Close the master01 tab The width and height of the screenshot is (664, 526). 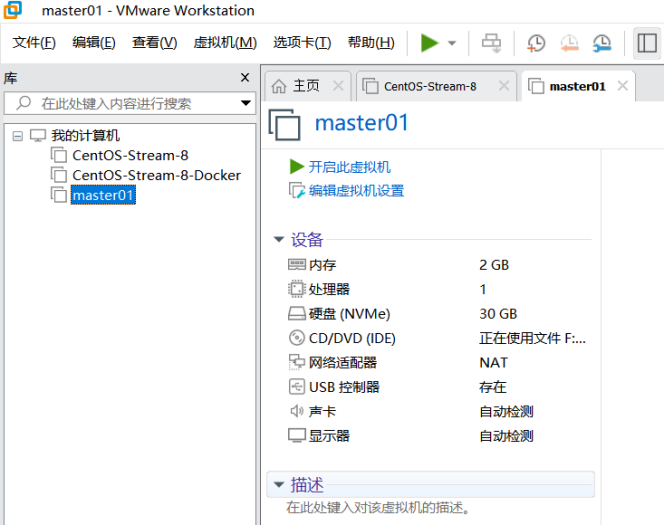pyautogui.click(x=622, y=86)
